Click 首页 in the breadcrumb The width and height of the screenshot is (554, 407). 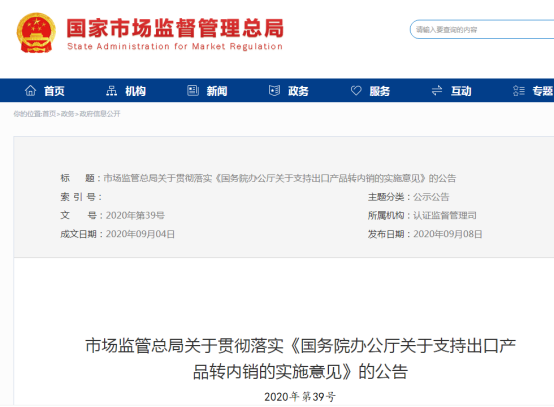tap(49, 114)
